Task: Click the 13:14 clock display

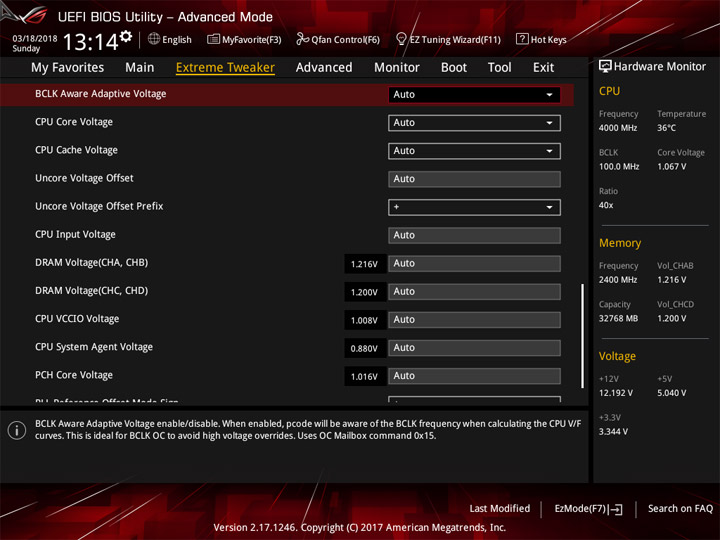Action: click(x=90, y=42)
